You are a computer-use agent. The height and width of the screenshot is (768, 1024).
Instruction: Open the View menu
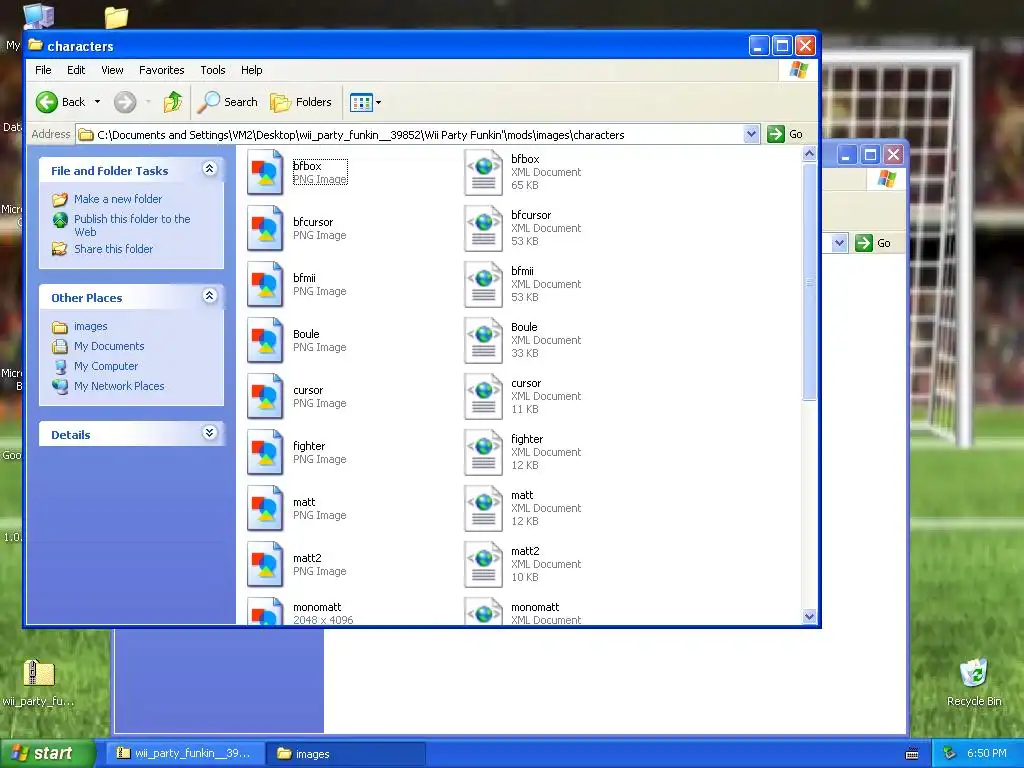112,70
